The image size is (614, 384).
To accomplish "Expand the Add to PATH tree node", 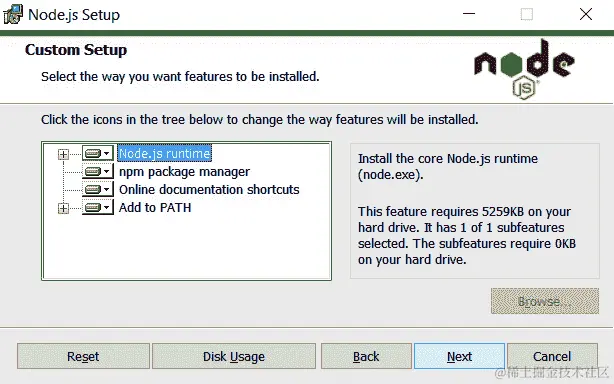I will point(63,208).
